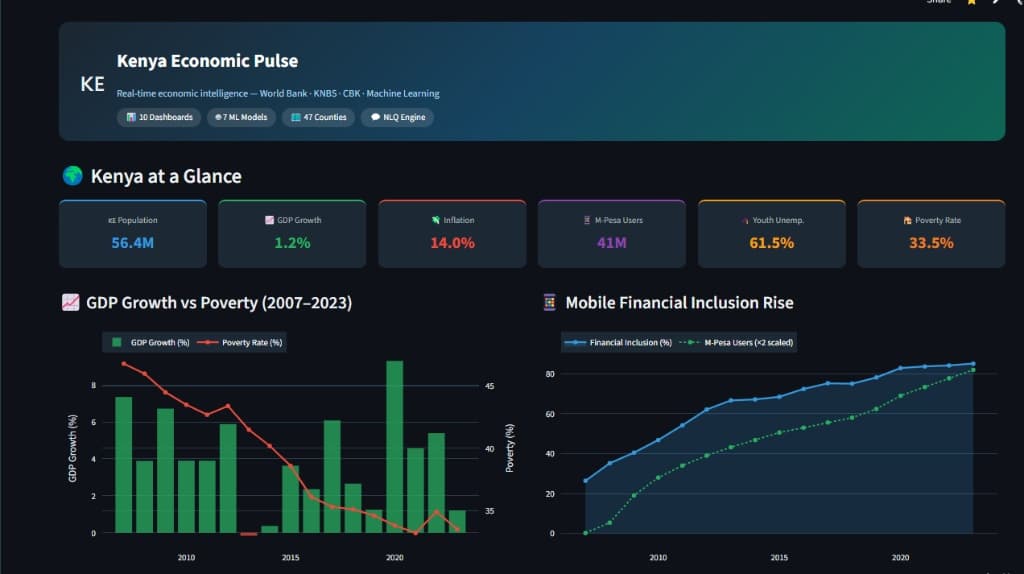This screenshot has width=1024, height=574.
Task: Click the house icon in Poverty Rate card
Action: pos(907,220)
